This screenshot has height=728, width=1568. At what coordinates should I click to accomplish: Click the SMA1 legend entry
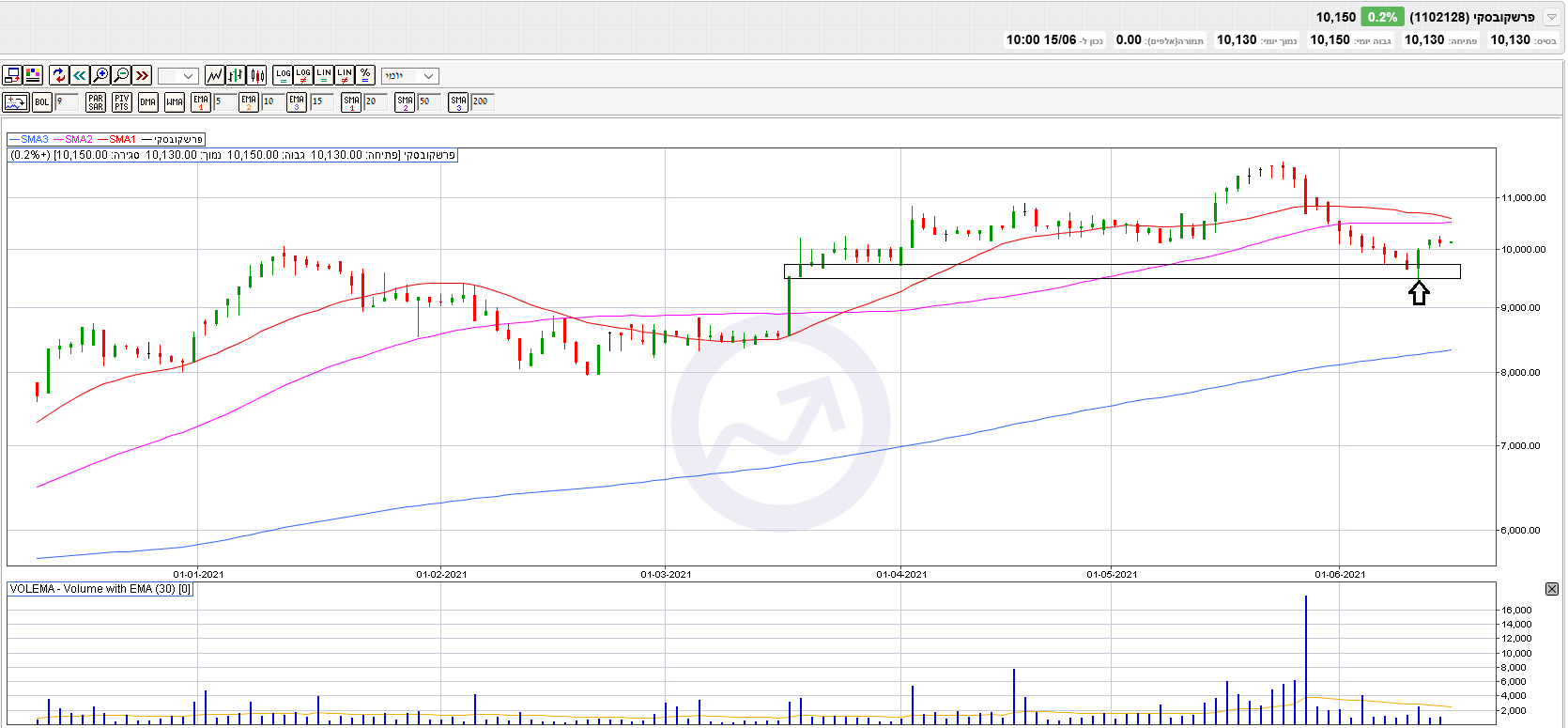[116, 139]
